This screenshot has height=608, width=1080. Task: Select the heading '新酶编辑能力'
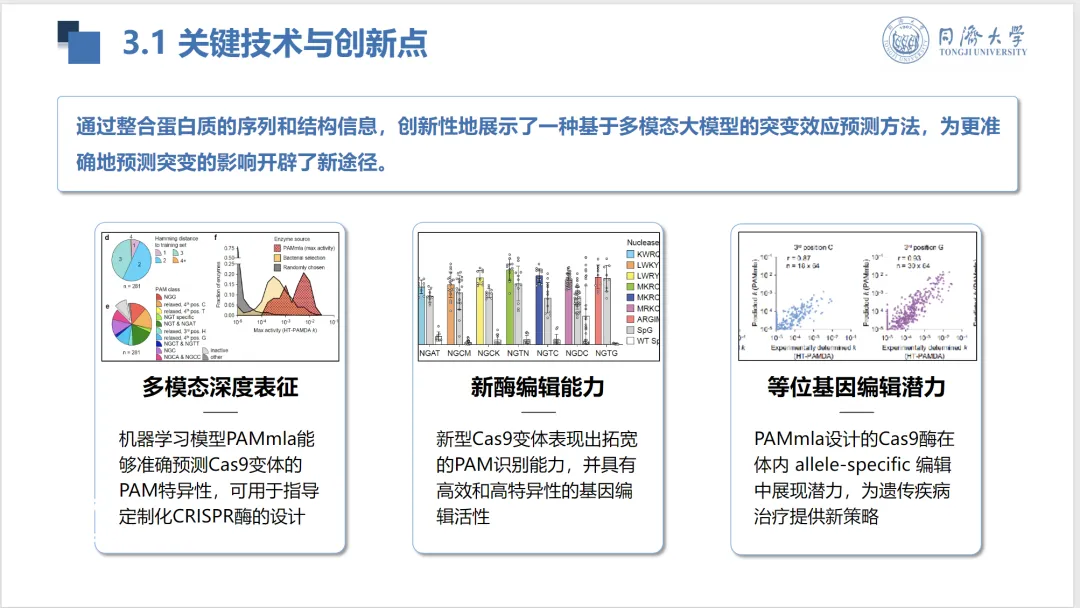(538, 388)
